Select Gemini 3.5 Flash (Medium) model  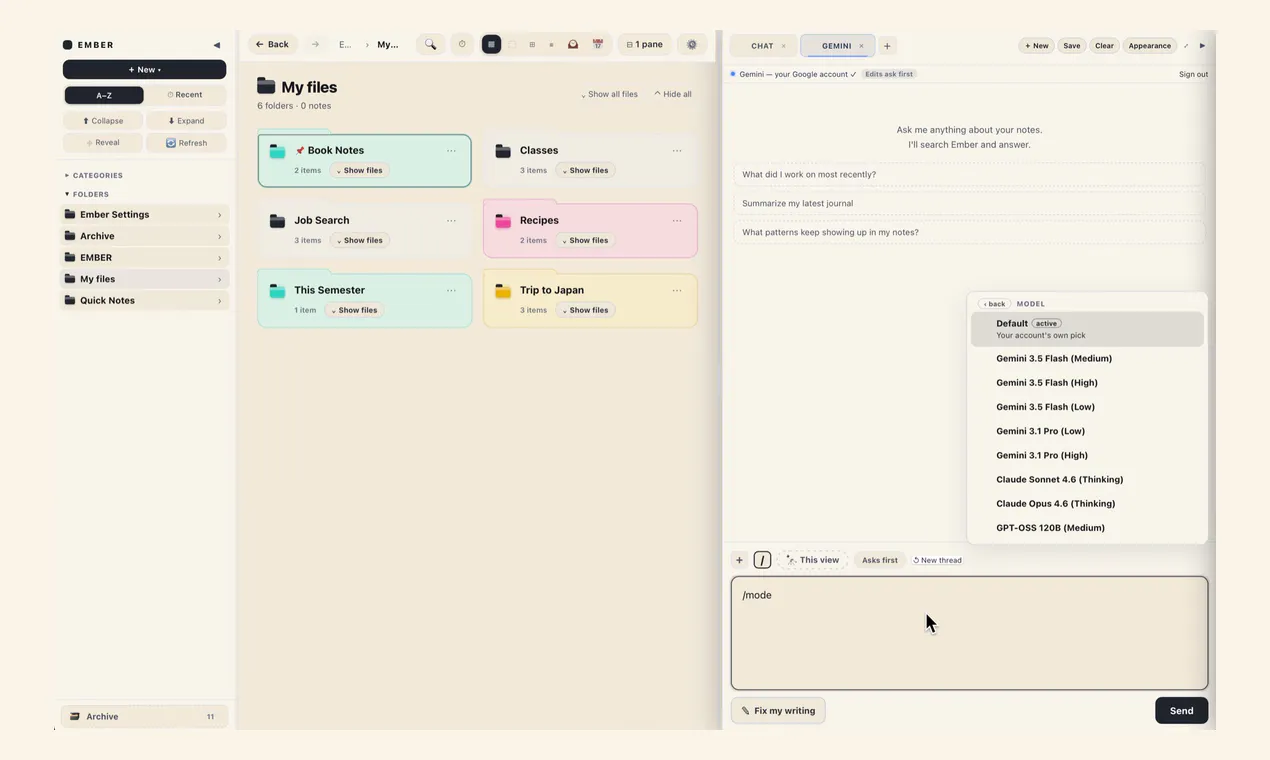point(1087,358)
